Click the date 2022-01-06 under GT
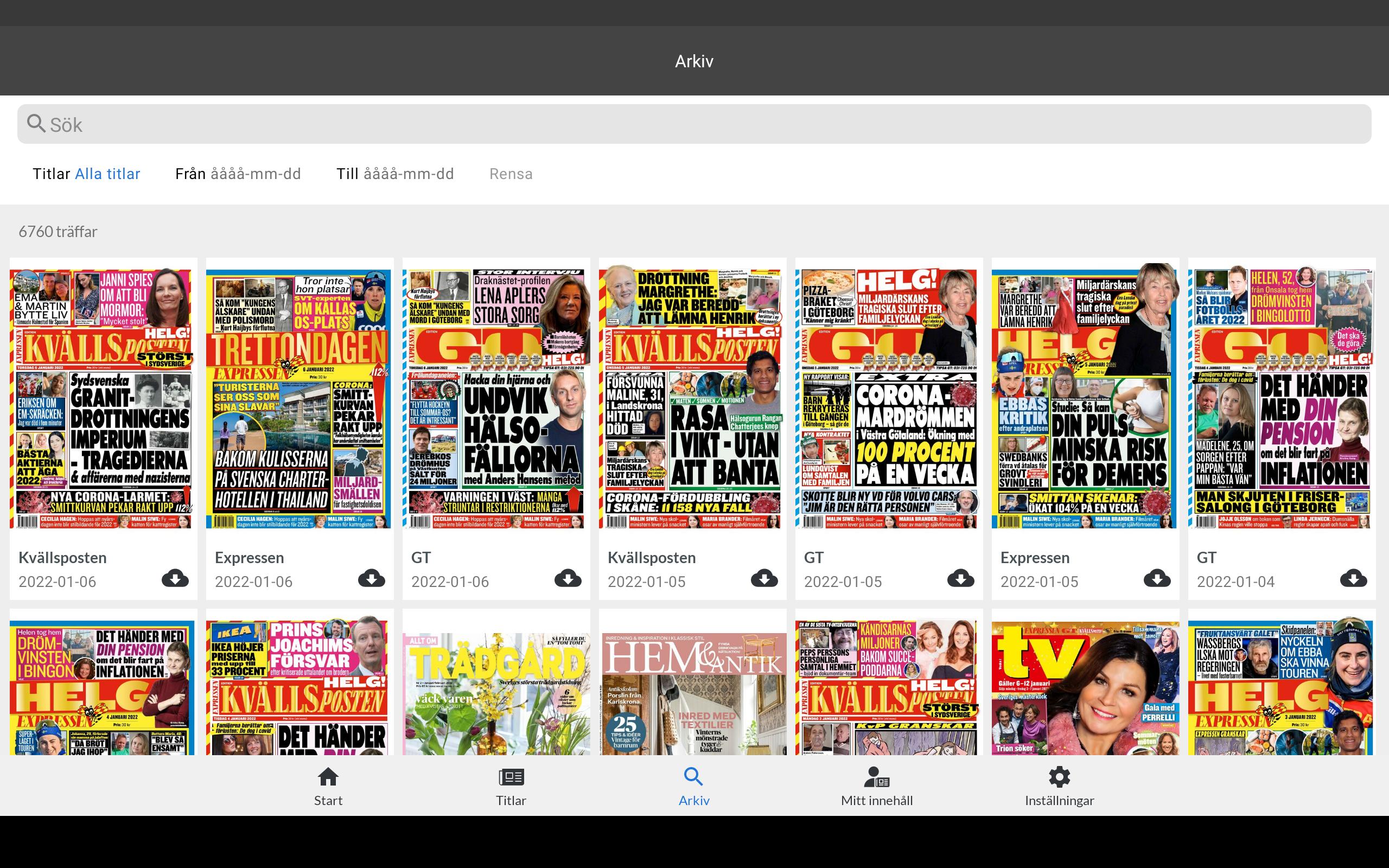 click(450, 582)
